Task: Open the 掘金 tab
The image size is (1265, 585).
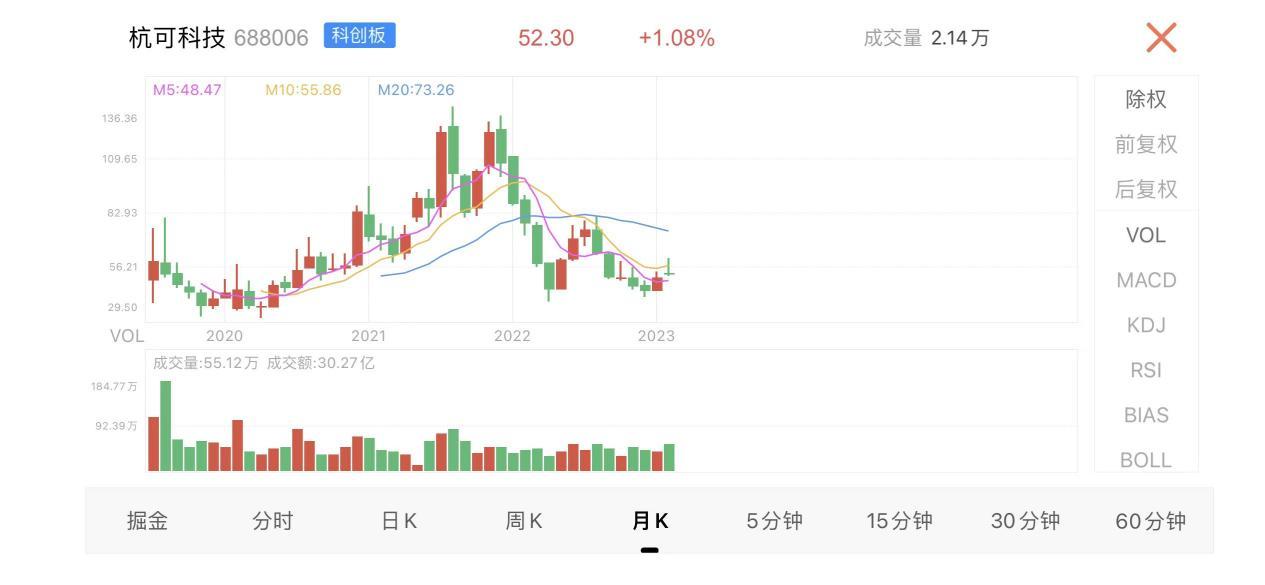Action: coord(147,521)
